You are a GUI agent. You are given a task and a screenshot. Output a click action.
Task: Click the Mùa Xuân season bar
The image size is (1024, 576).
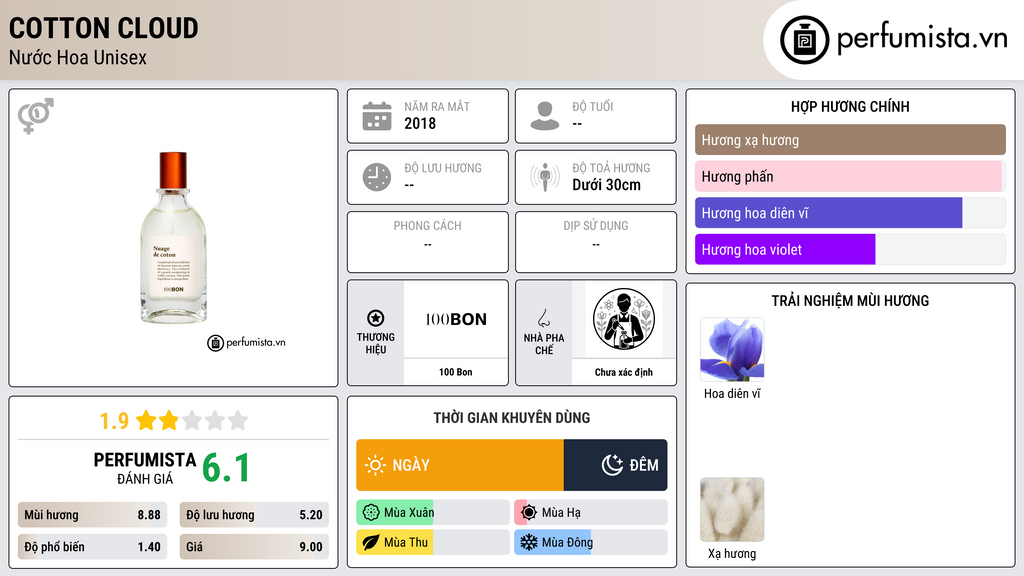pos(432,513)
